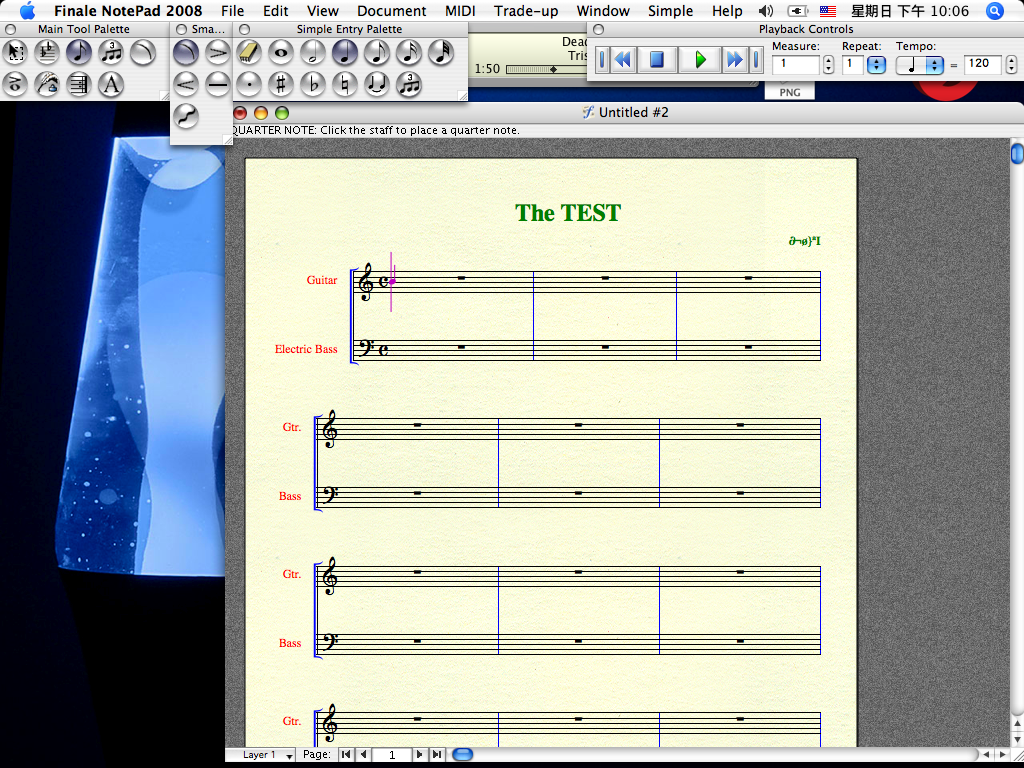Screen dimensions: 1024x768
Task: Go to next page with arrow button
Action: click(419, 755)
